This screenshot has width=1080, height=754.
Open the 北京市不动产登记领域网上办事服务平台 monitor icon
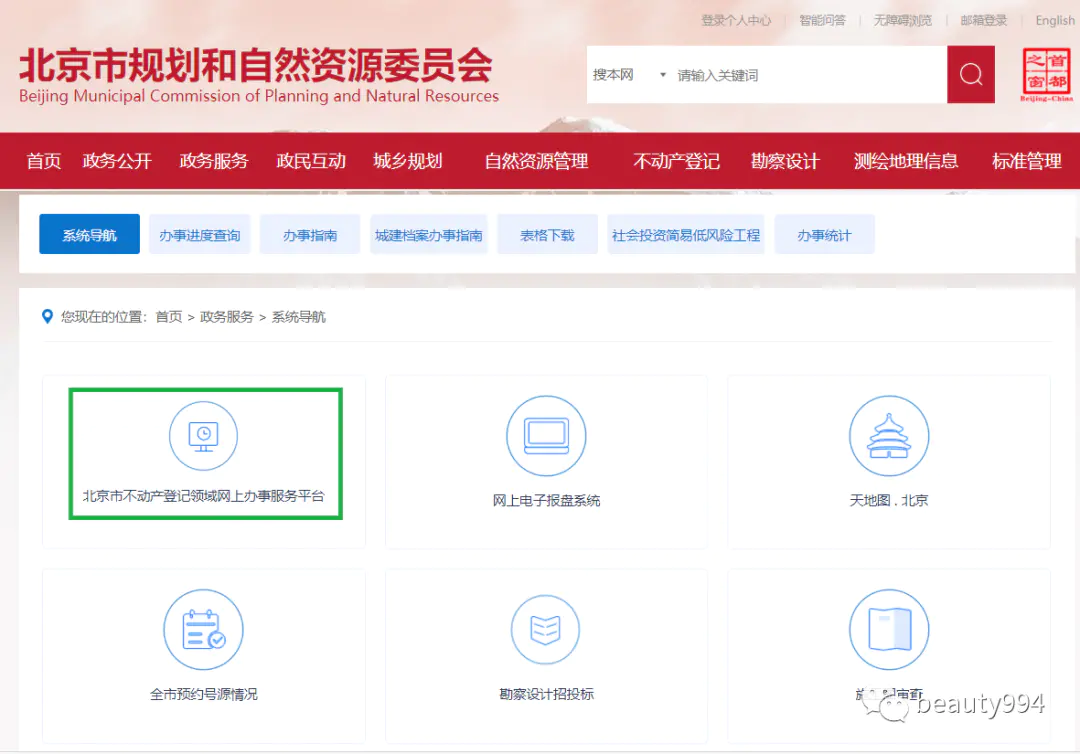pyautogui.click(x=203, y=435)
